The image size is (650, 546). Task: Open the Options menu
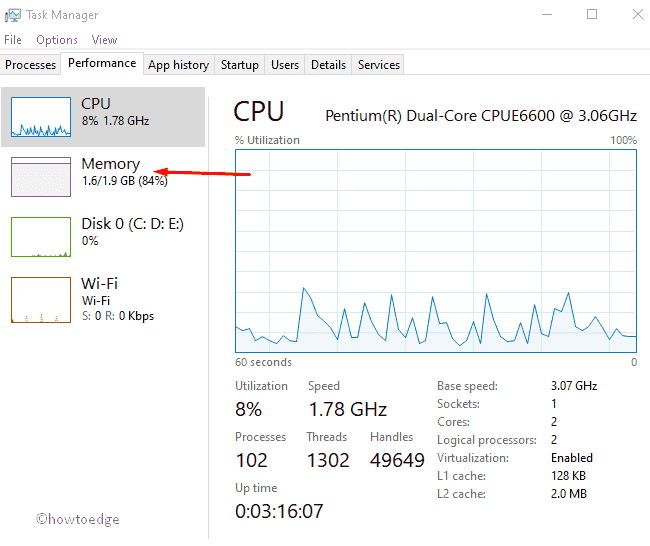click(57, 40)
